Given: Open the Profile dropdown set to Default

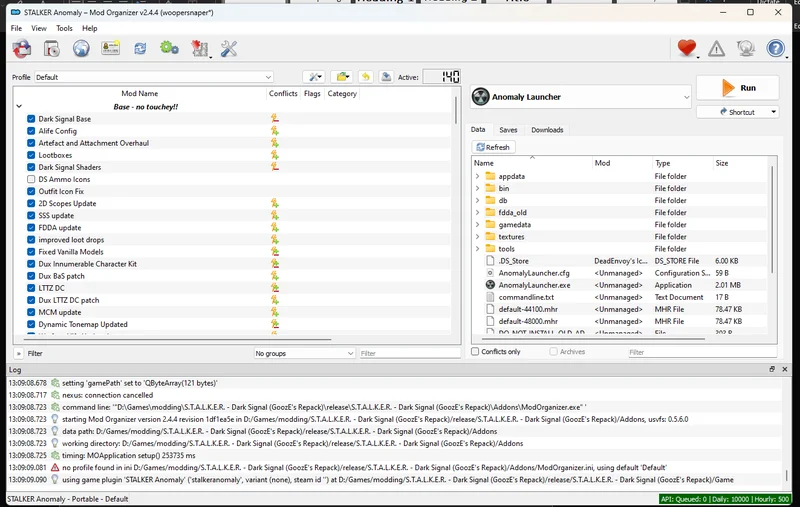Looking at the screenshot, I should pyautogui.click(x=154, y=77).
